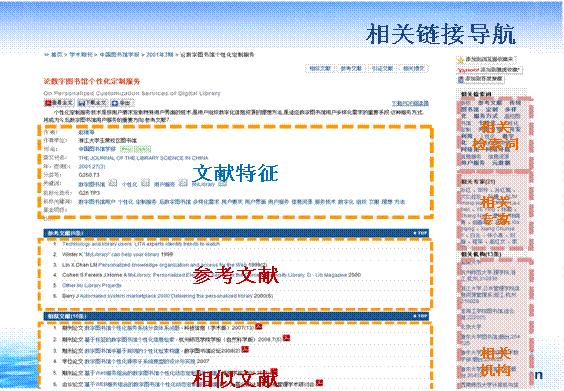Open first reference Technology and library users link
The width and height of the screenshot is (564, 391).
(x=141, y=244)
